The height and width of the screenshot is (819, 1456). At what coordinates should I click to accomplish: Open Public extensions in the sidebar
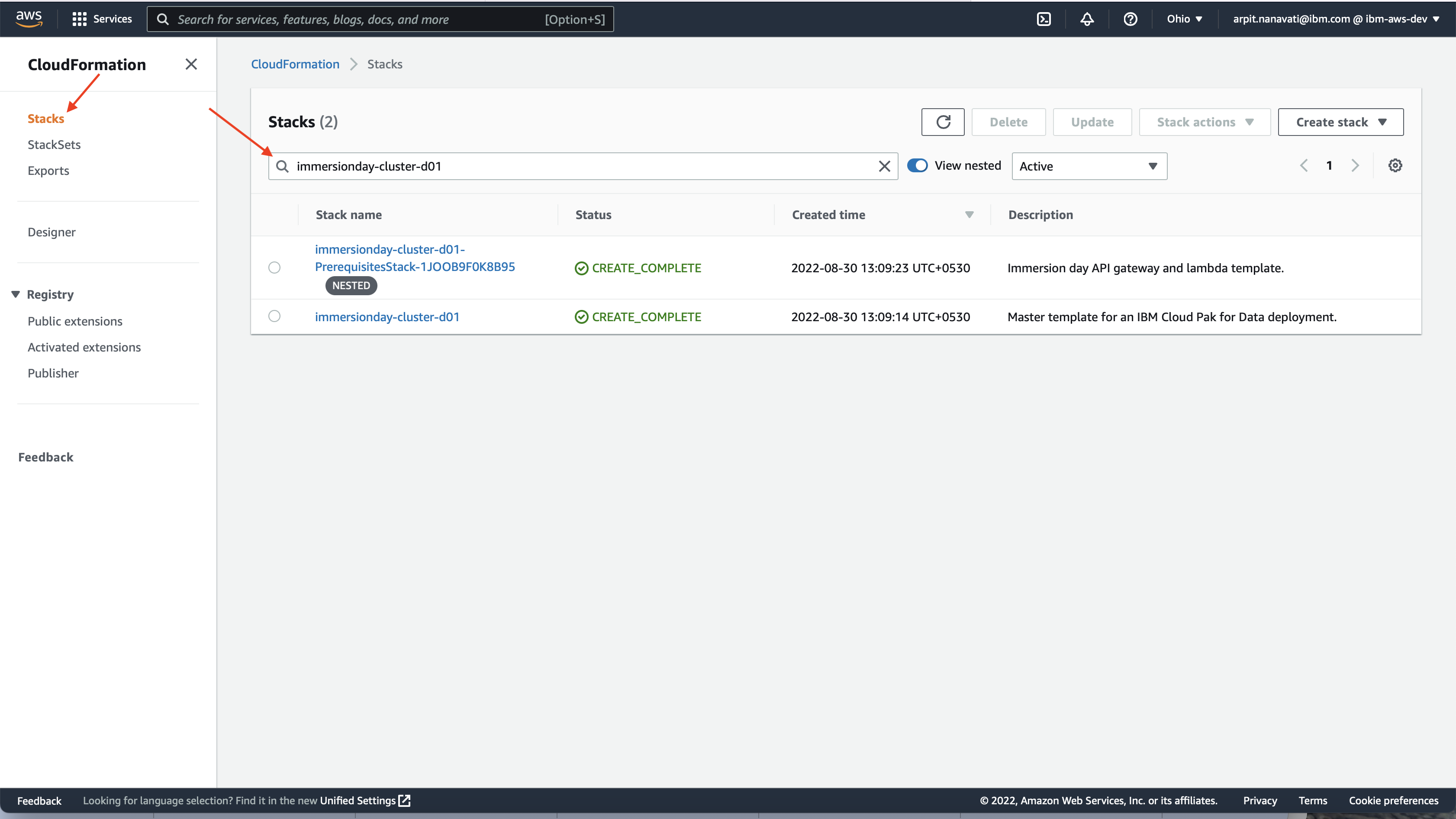[75, 321]
